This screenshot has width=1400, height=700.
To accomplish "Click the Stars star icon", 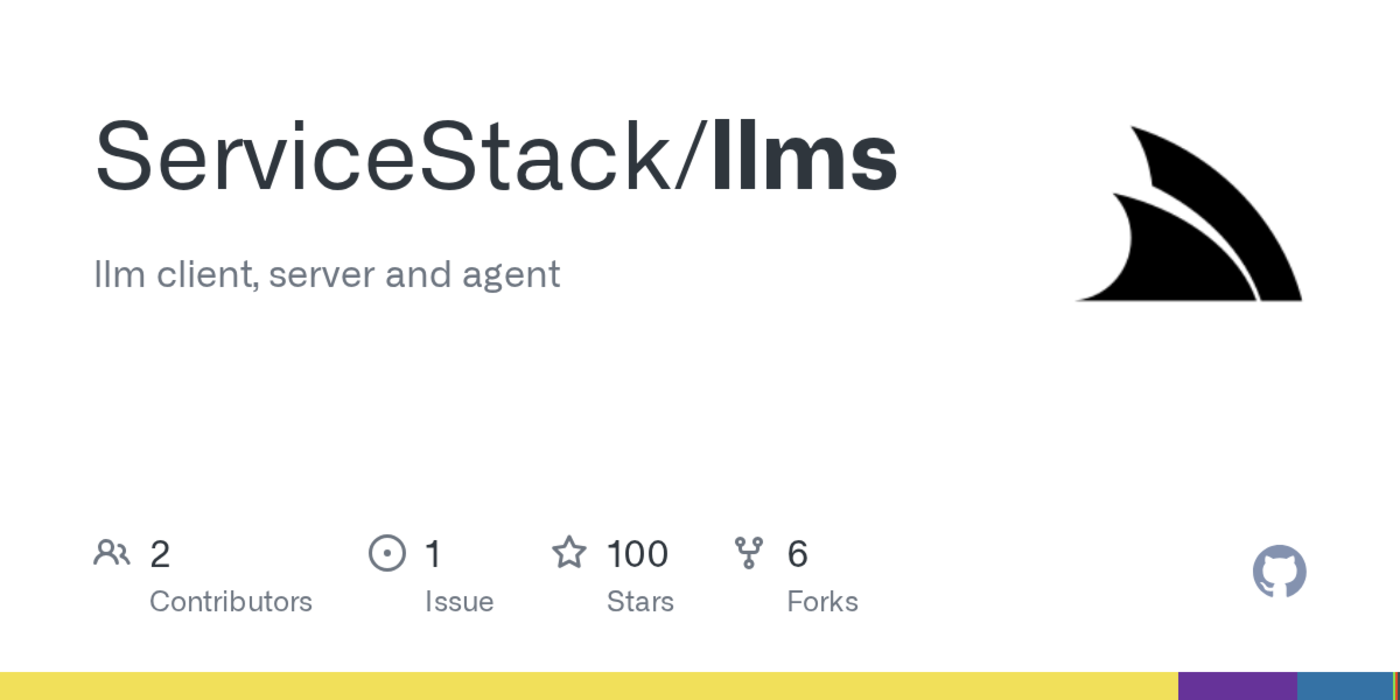I will coord(569,553).
